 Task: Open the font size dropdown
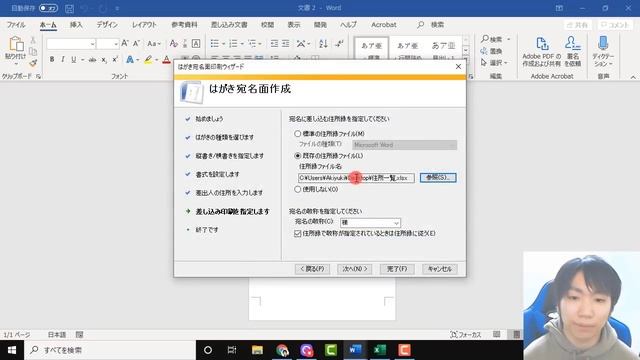click(x=116, y=44)
